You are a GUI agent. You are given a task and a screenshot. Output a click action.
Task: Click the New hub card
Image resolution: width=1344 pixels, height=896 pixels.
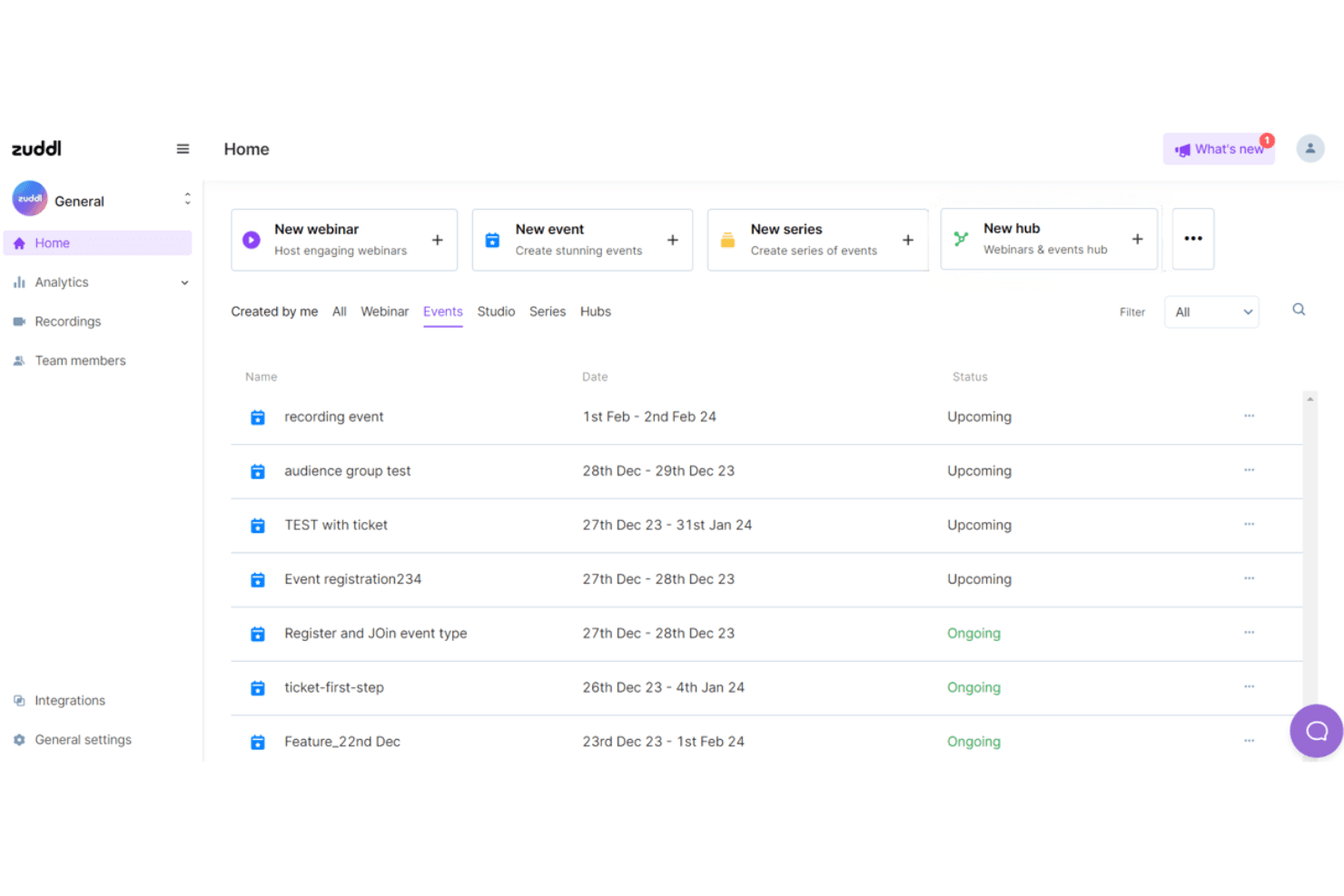pyautogui.click(x=1049, y=239)
